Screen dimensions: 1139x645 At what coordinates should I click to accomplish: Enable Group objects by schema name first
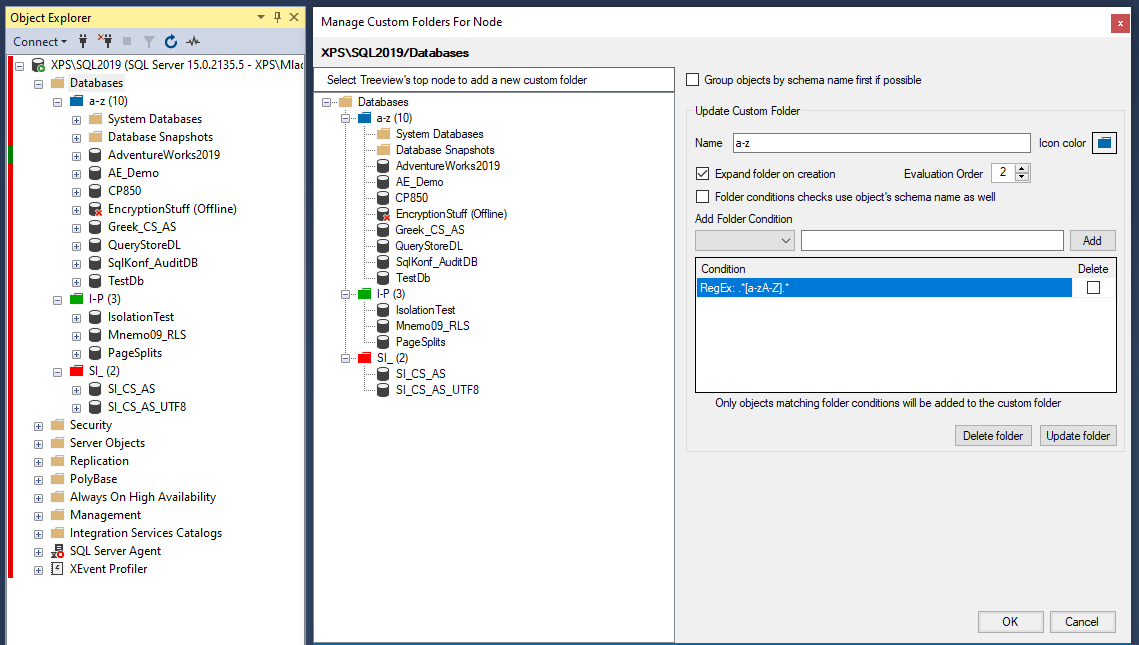[x=693, y=80]
